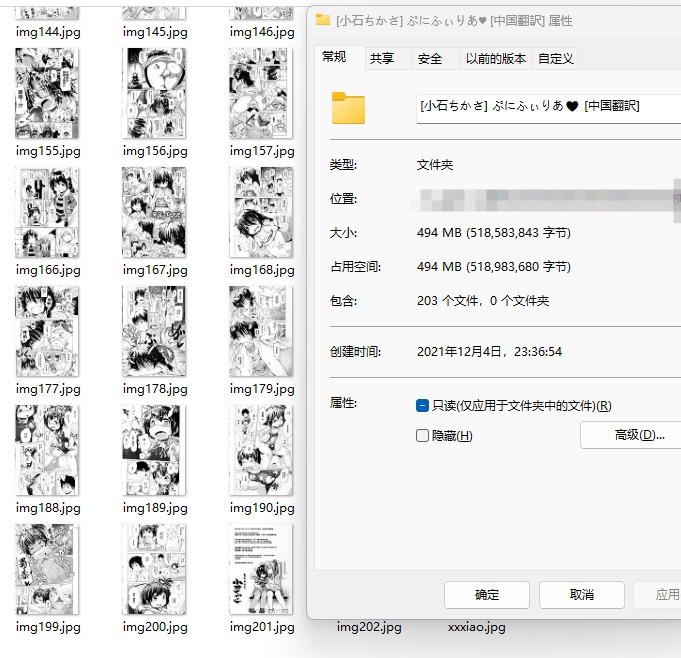Click the large yellow folder icon beside the name
Image resolution: width=681 pixels, height=658 pixels.
(348, 108)
